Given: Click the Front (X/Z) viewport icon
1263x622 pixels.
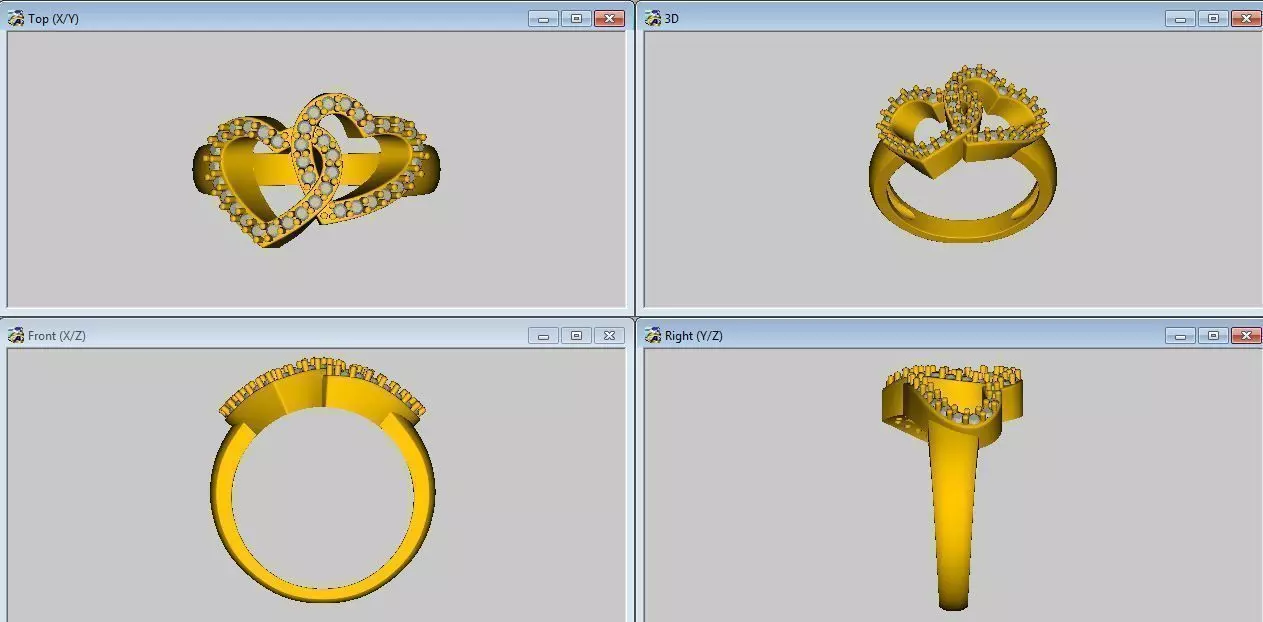Looking at the screenshot, I should click(x=16, y=335).
